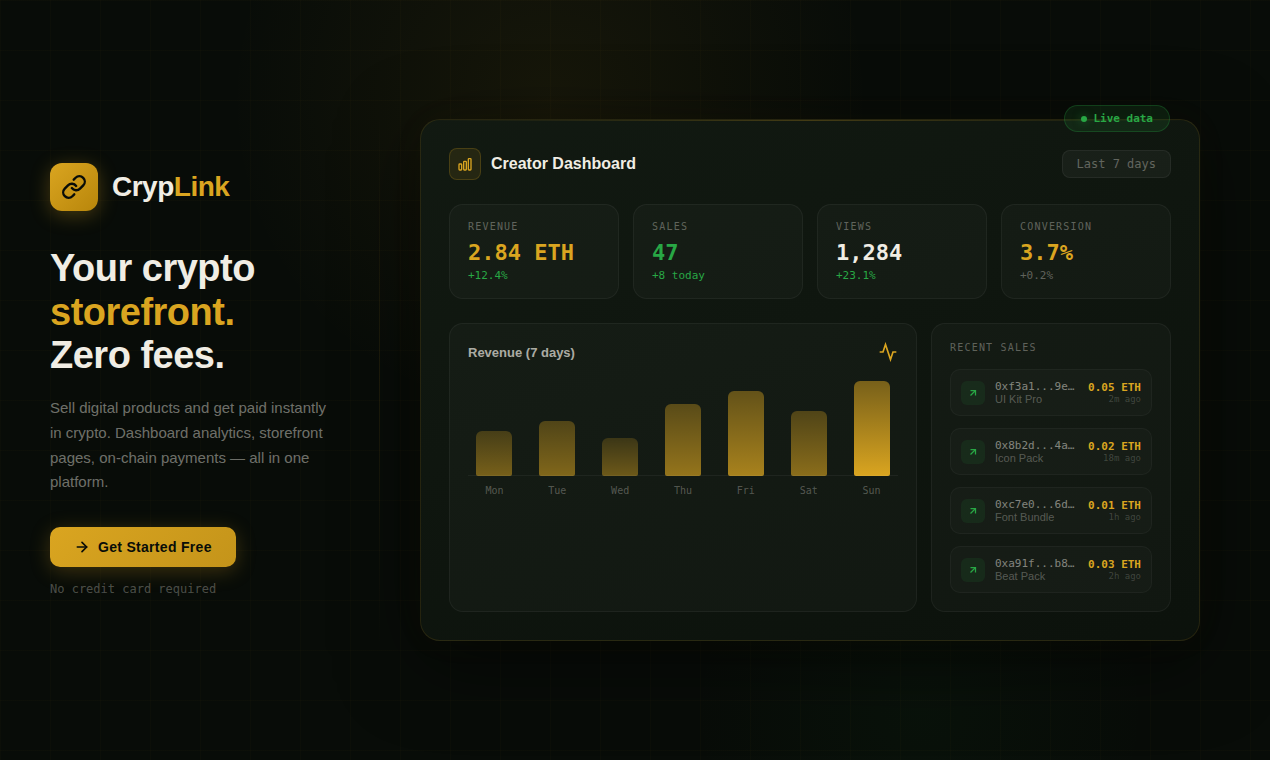Click the 0.02 ETH sale amount
Image resolution: width=1270 pixels, height=760 pixels.
click(1114, 446)
